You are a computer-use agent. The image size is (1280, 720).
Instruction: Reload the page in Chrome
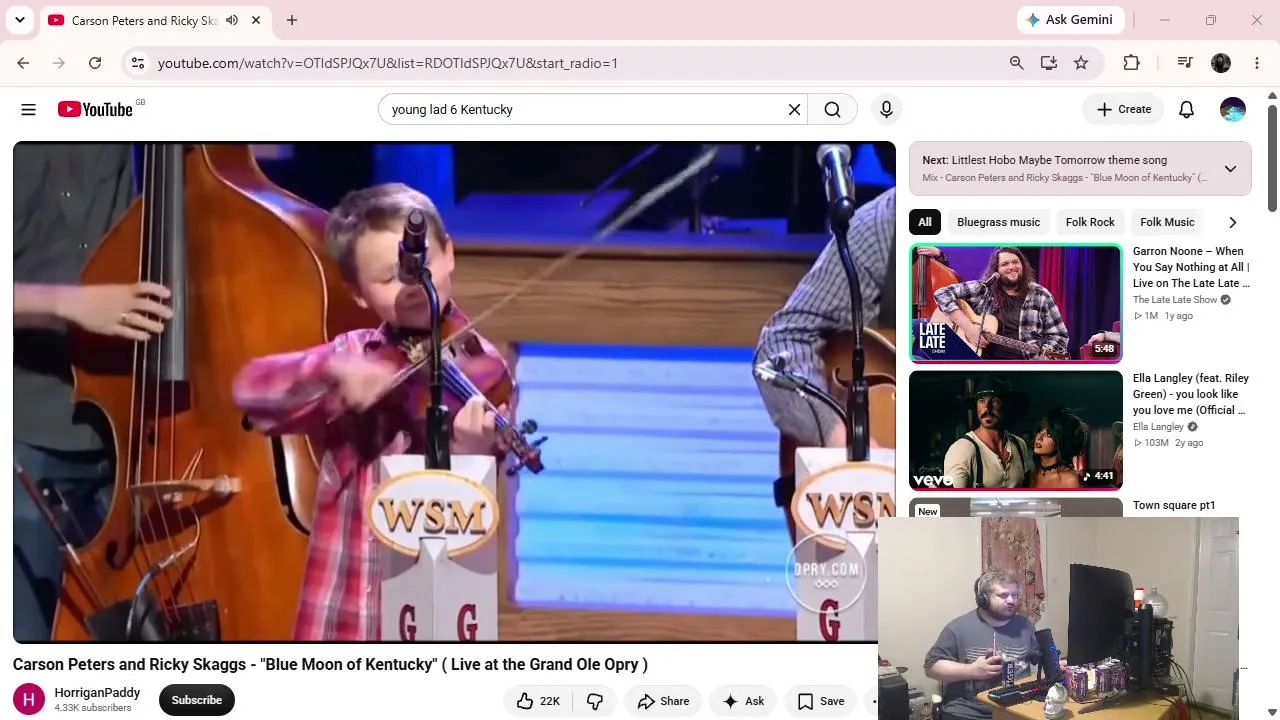click(95, 63)
